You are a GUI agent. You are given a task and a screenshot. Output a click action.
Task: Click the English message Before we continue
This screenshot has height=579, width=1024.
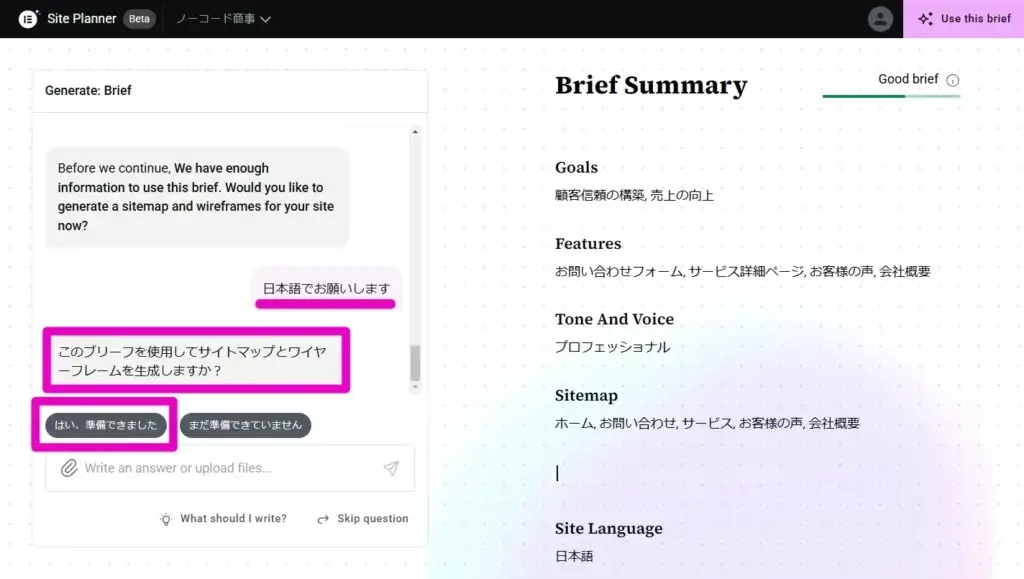[197, 196]
